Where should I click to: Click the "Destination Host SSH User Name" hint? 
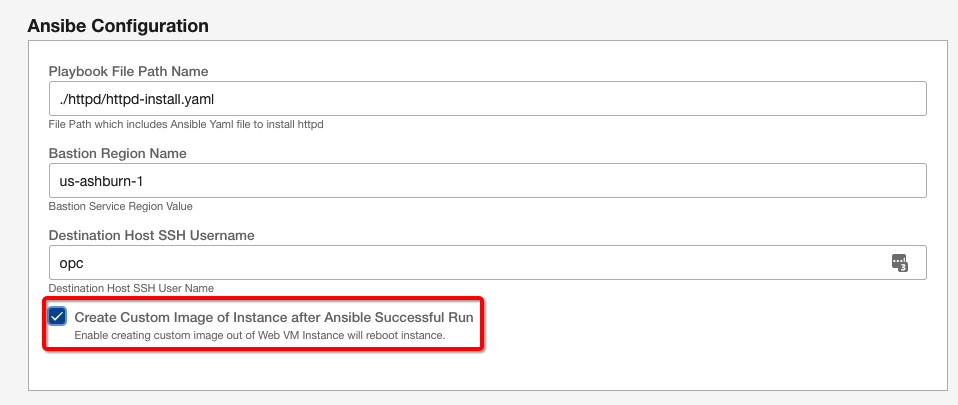tap(131, 288)
